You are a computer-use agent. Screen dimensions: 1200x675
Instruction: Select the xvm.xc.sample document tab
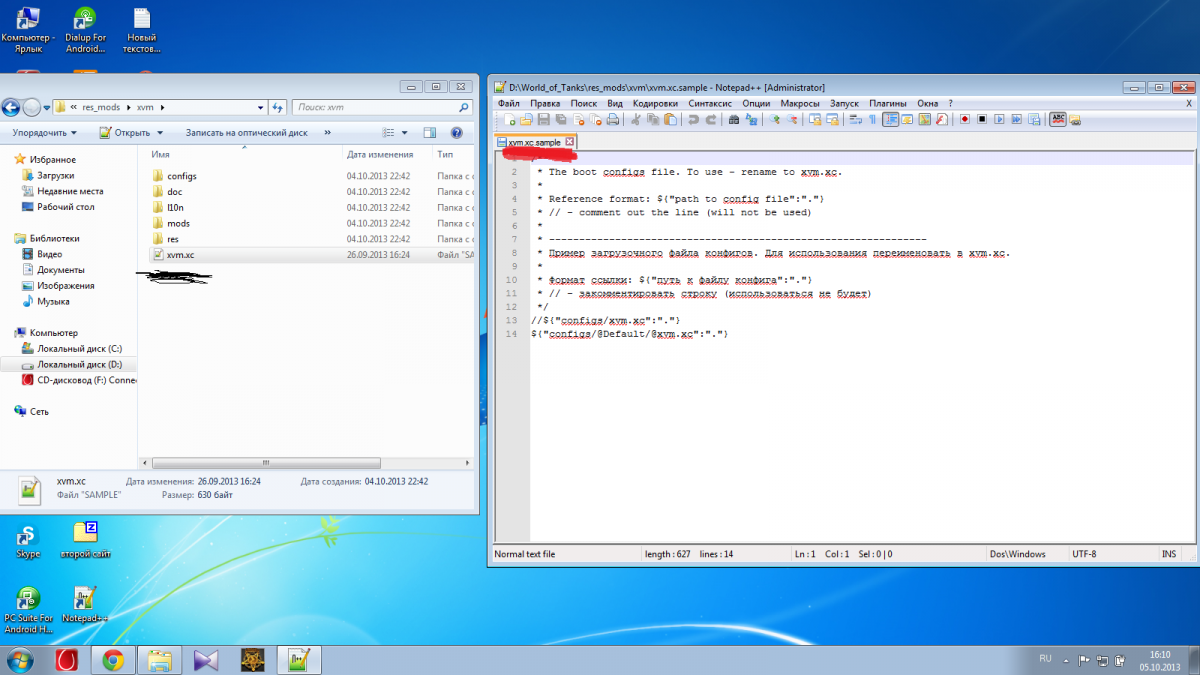tap(535, 143)
